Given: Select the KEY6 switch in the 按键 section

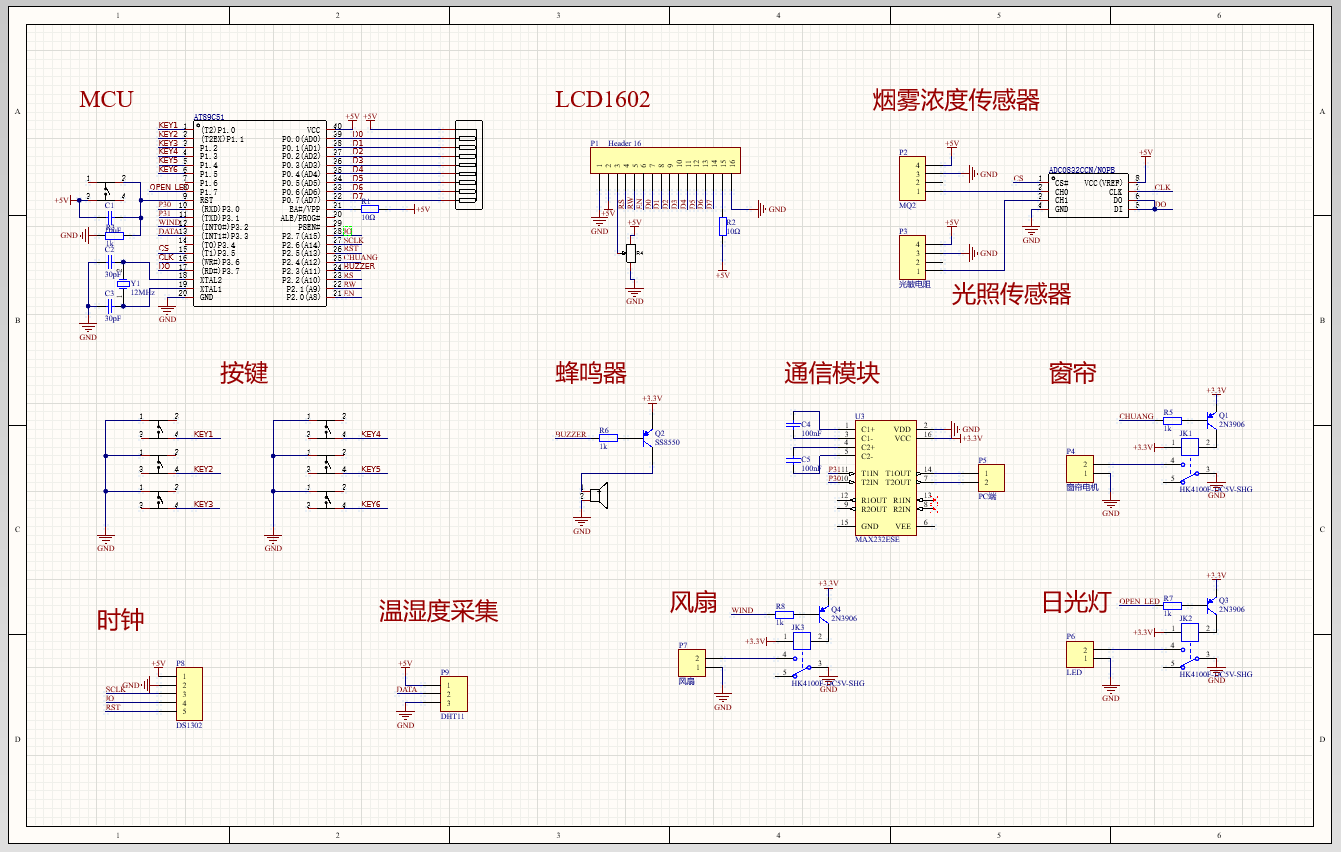Looking at the screenshot, I should point(326,498).
